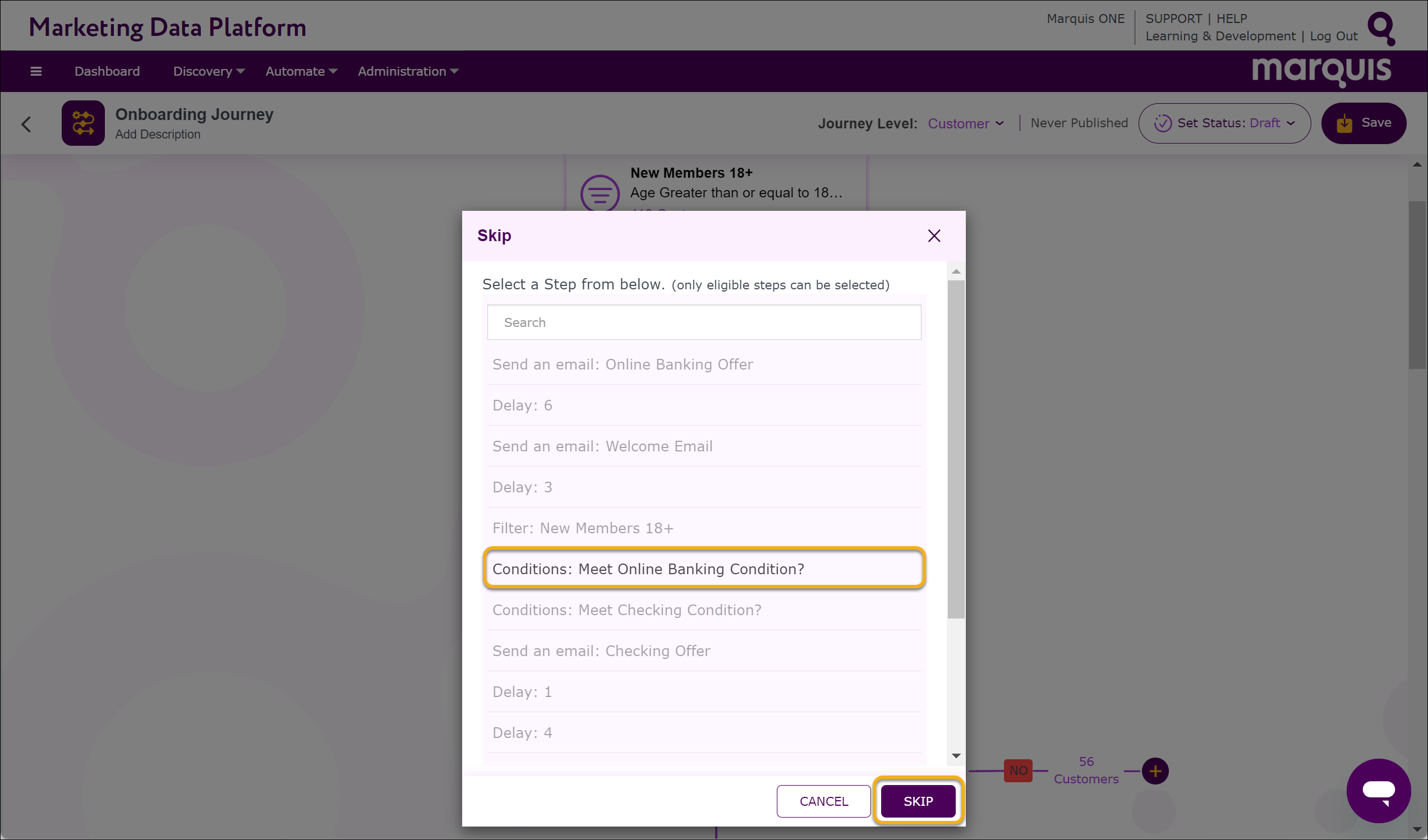Viewport: 1428px width, 840px height.
Task: Click the New Members 18+ filter icon
Action: click(600, 193)
